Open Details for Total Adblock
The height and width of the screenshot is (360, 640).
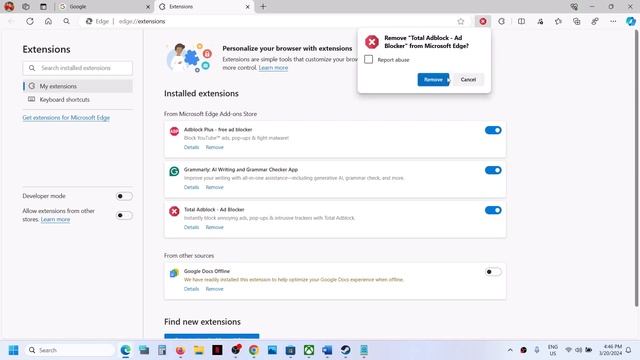(x=191, y=227)
